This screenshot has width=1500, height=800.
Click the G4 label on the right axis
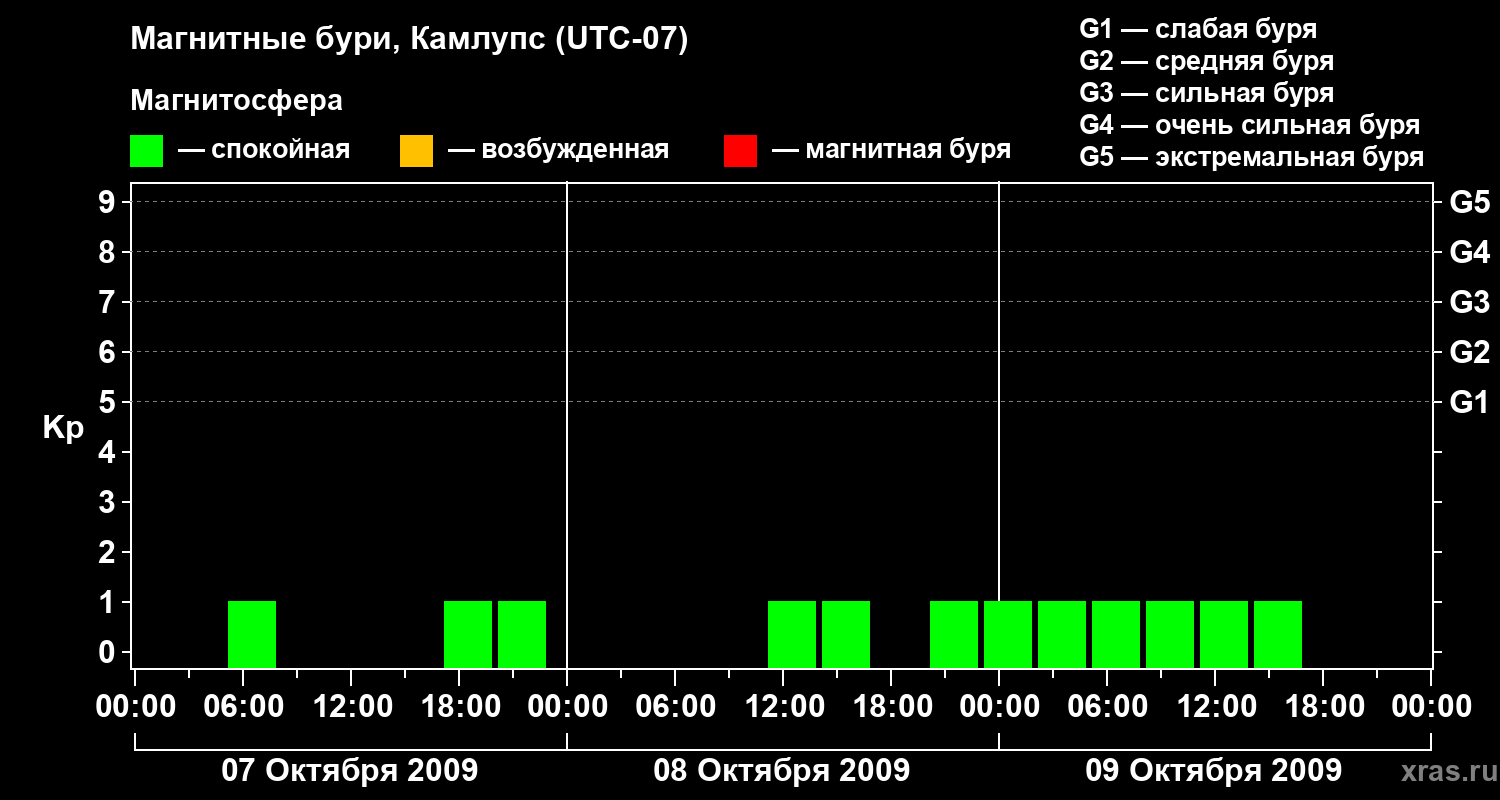coord(1469,252)
